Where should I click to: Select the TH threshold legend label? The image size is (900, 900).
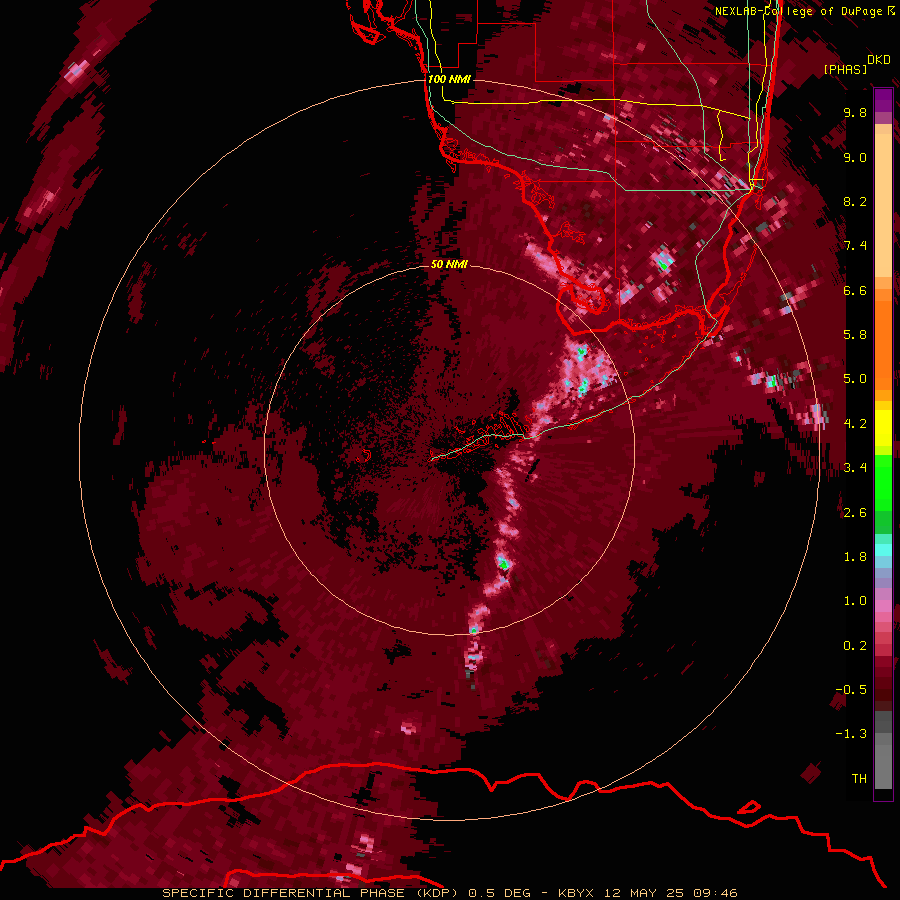859,779
